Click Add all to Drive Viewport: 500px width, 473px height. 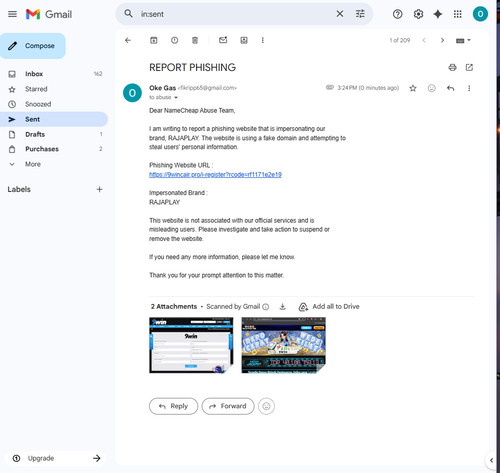329,307
